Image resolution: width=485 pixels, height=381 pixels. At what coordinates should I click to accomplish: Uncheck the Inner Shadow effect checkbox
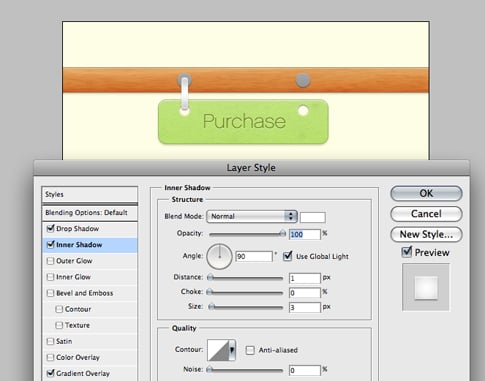click(50, 245)
